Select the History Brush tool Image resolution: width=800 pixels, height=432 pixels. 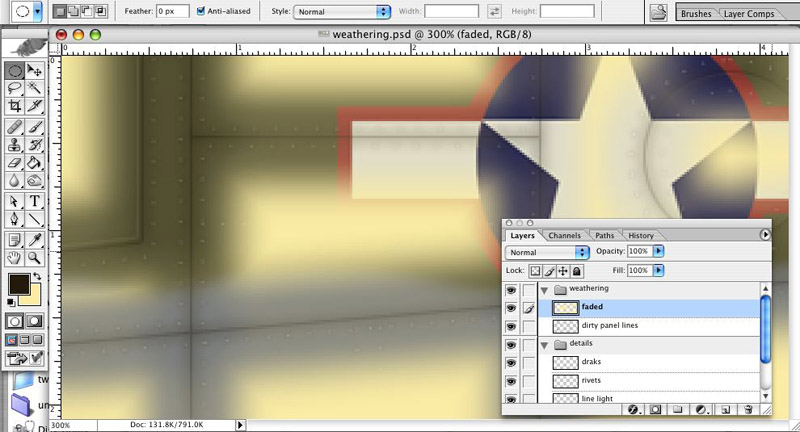click(x=34, y=145)
